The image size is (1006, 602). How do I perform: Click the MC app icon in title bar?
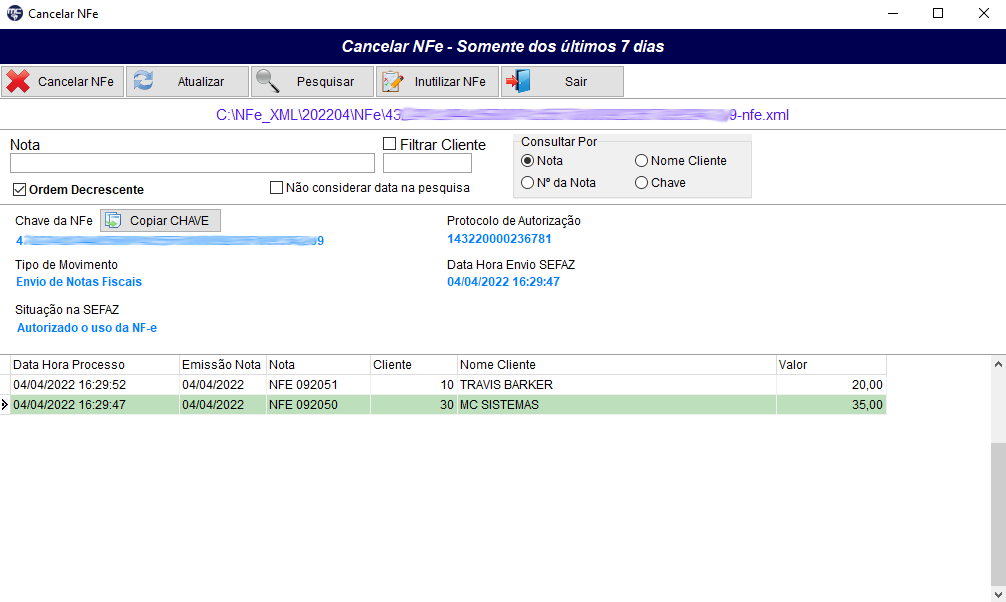coord(14,14)
